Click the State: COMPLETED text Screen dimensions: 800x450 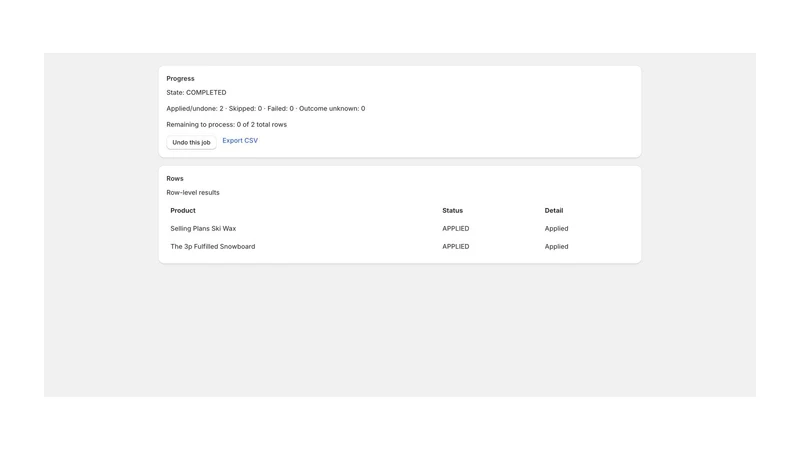coord(196,92)
